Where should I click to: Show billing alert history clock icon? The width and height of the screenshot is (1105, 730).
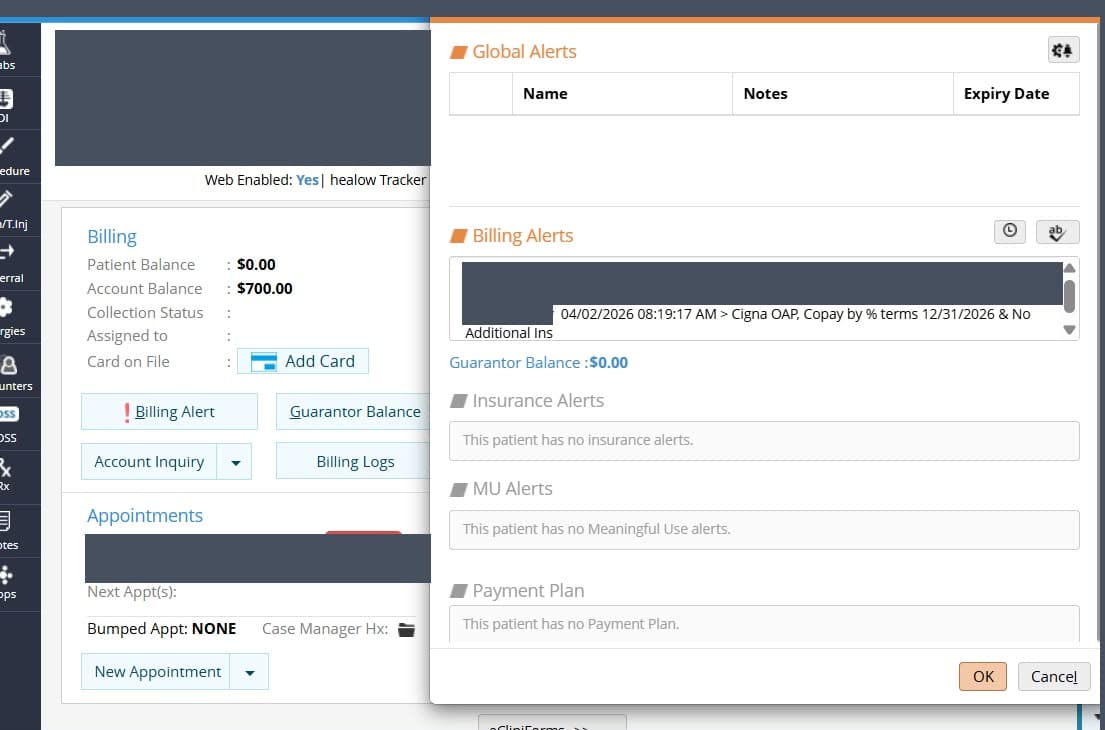pyautogui.click(x=1009, y=231)
